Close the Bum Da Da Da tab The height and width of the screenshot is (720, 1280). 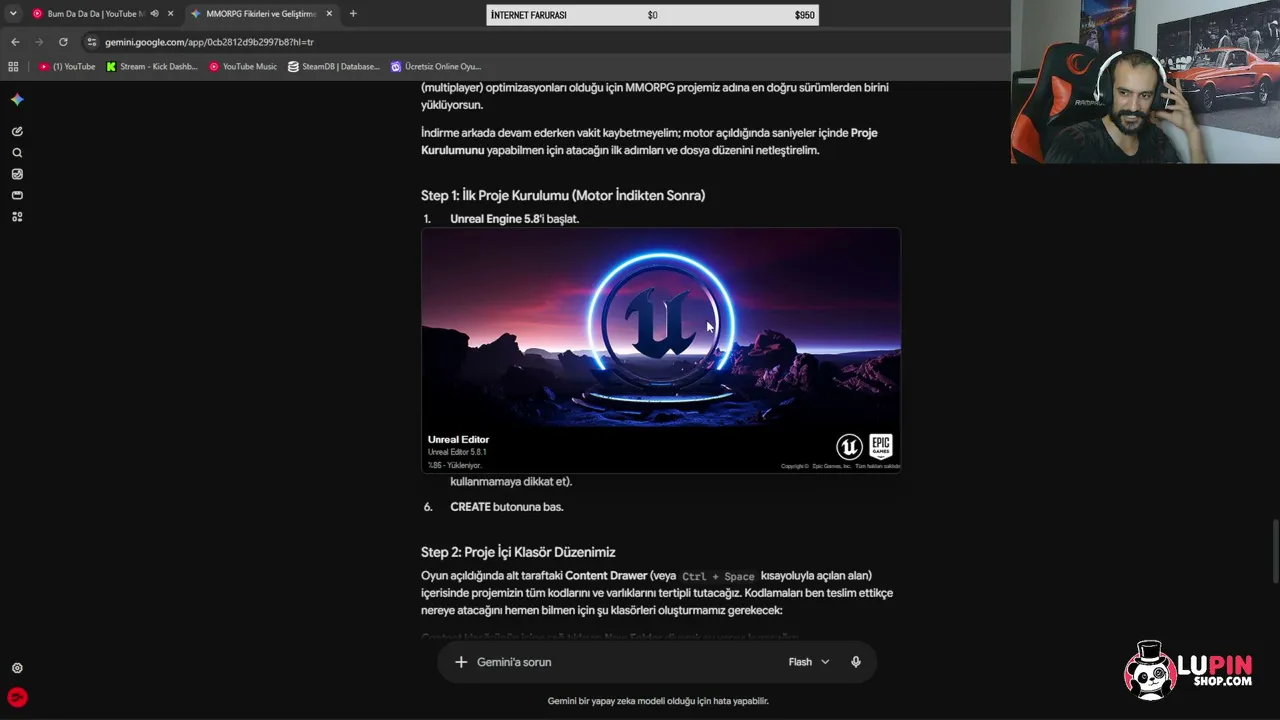point(170,14)
